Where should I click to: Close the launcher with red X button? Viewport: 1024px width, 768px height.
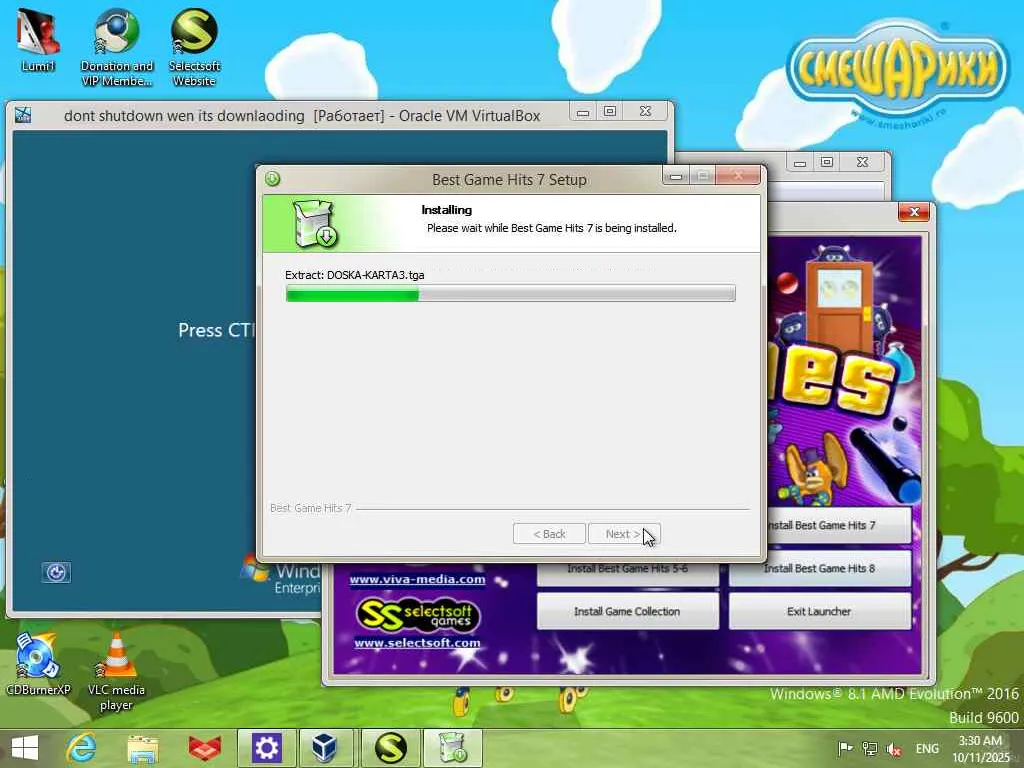click(914, 212)
